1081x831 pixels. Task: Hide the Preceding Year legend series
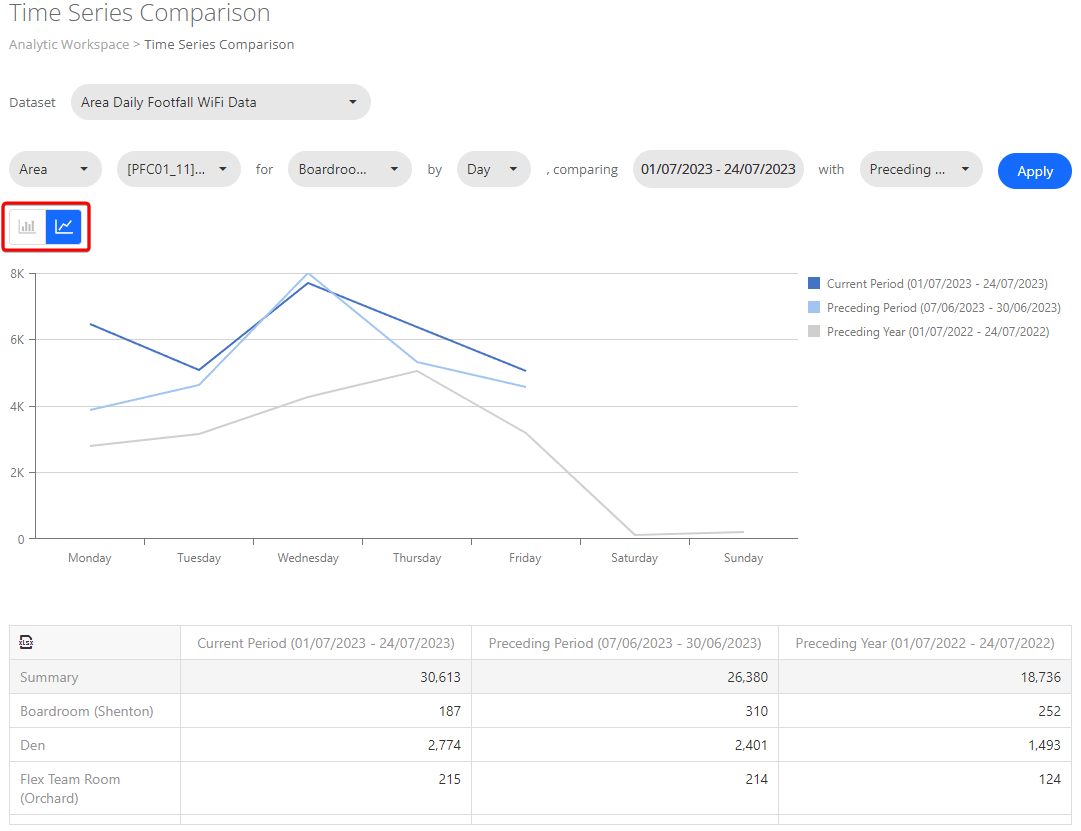(937, 332)
